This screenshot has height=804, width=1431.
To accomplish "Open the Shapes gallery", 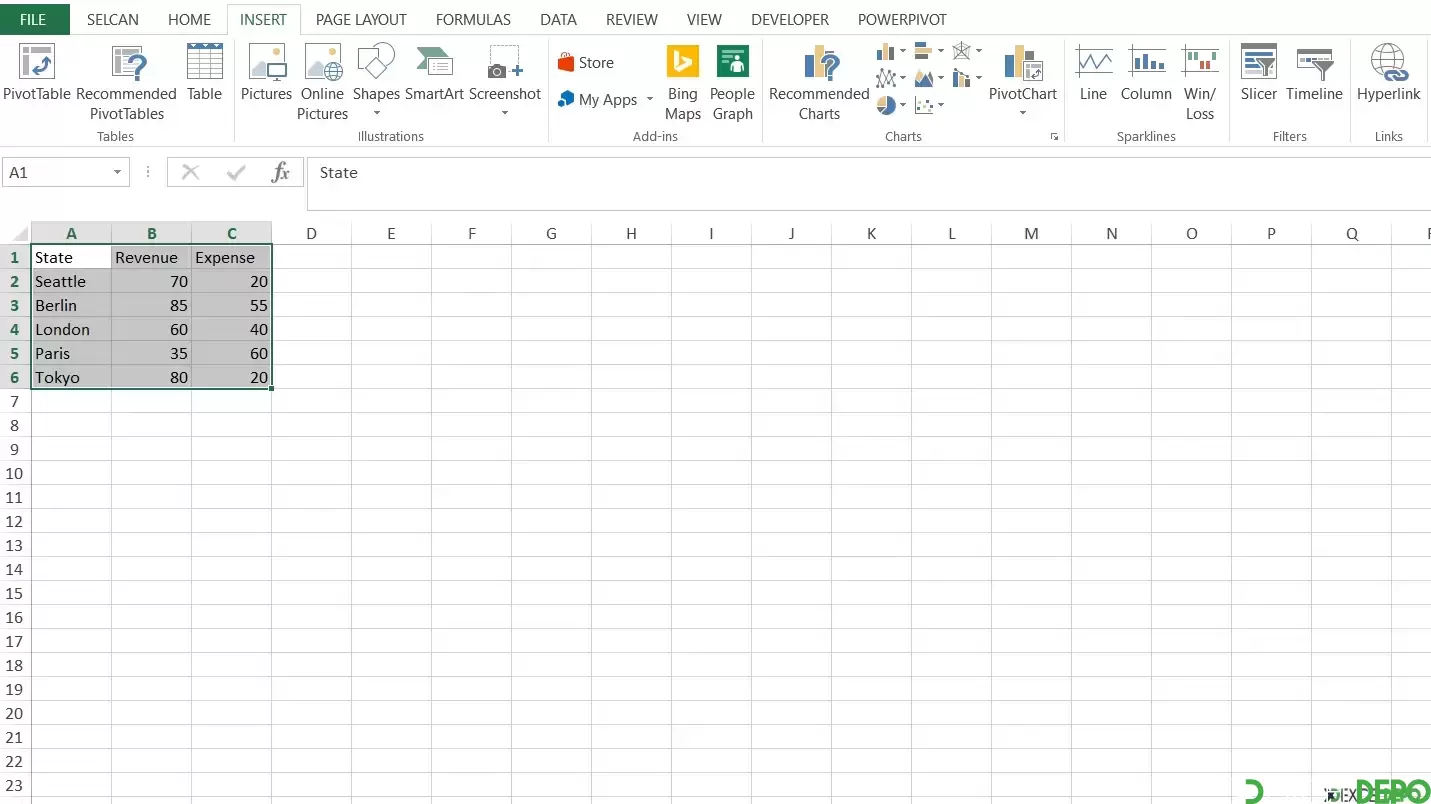I will [x=376, y=81].
